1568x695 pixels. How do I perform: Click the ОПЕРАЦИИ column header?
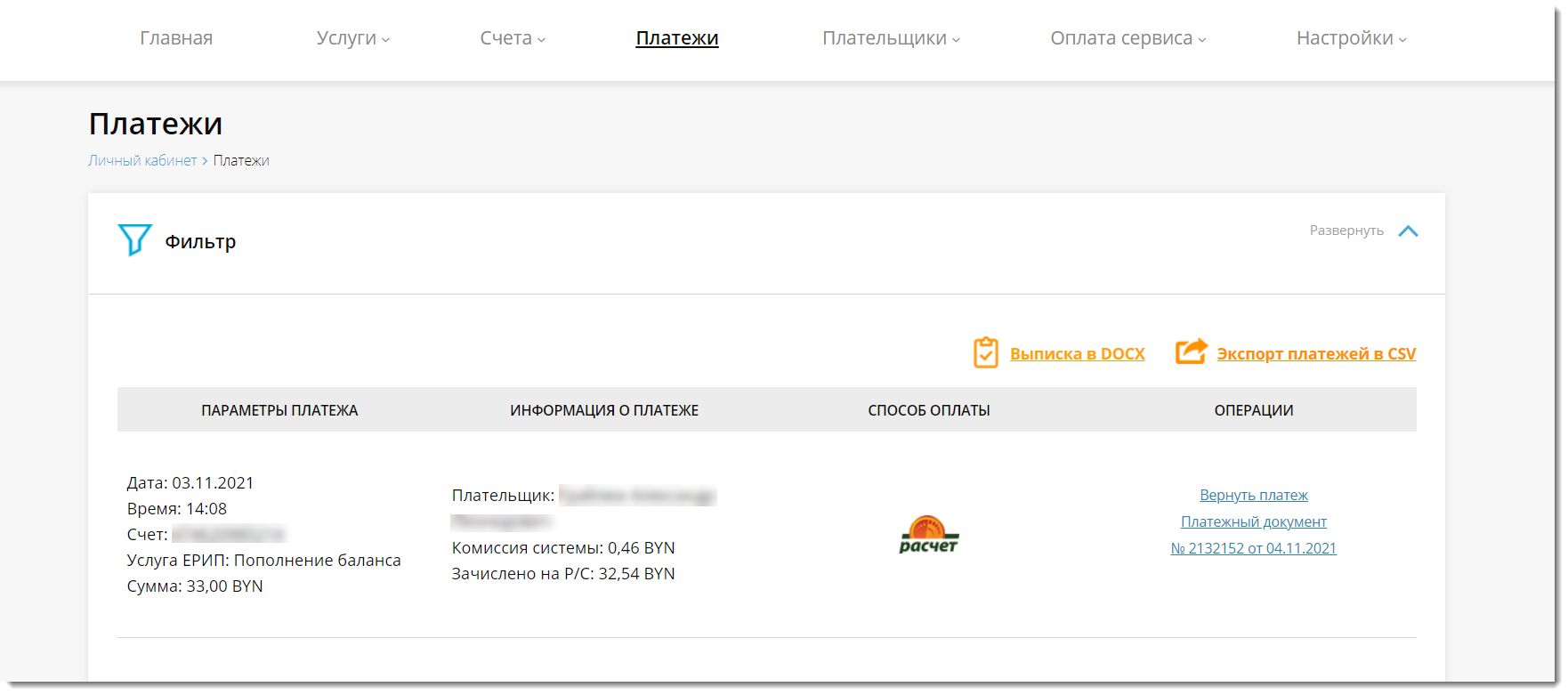1254,410
